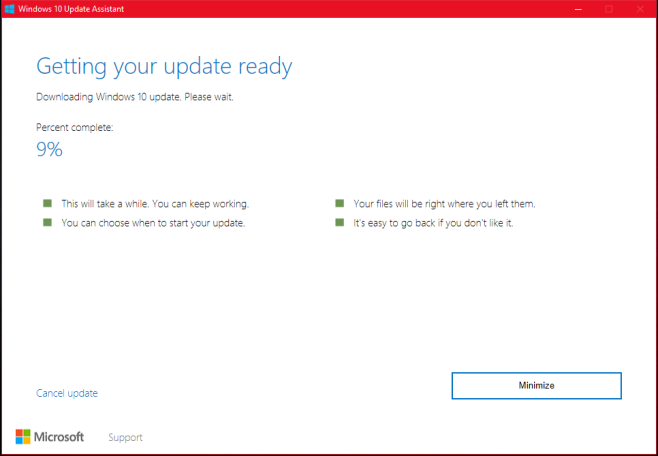Screen dimensions: 658x456
Task: Click green square beside "It's easy to go back"
Action: click(339, 222)
